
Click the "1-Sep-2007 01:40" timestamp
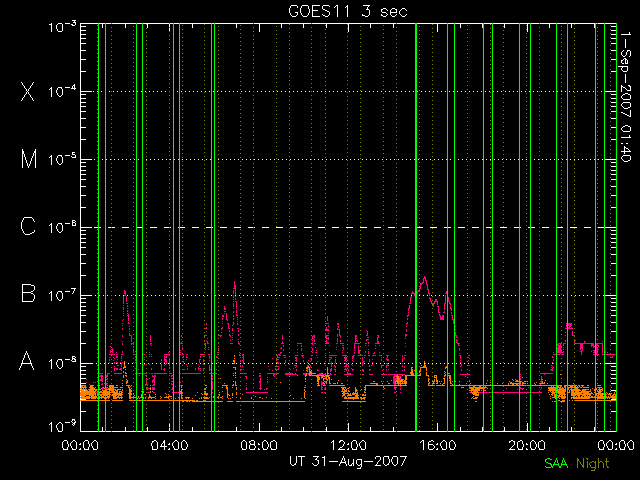[625, 97]
